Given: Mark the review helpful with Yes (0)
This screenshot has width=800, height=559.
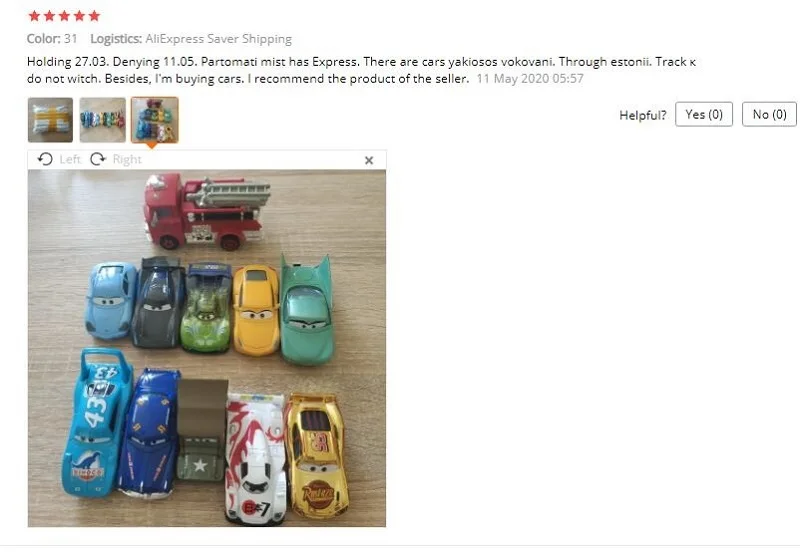Looking at the screenshot, I should pyautogui.click(x=704, y=114).
